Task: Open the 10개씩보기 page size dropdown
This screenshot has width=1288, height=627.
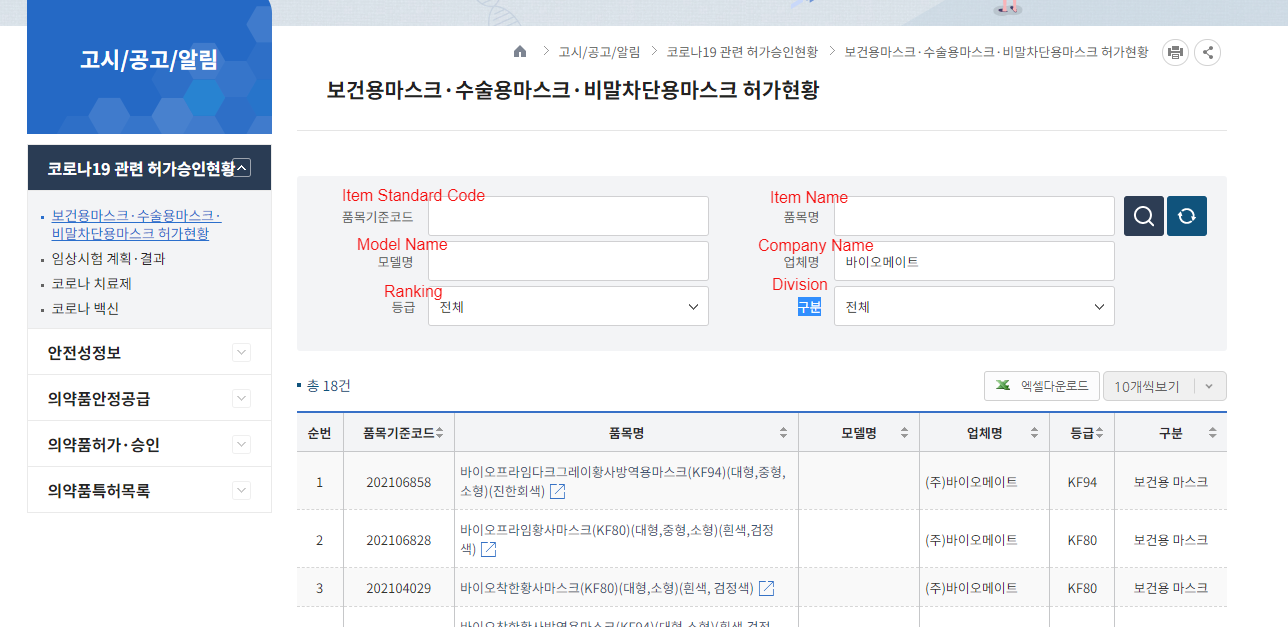Action: pyautogui.click(x=1165, y=386)
